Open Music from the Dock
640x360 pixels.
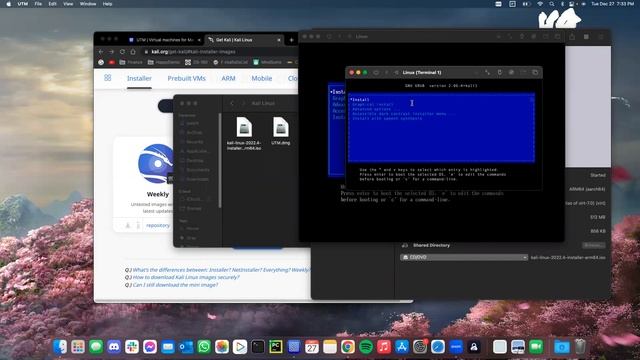click(384, 347)
